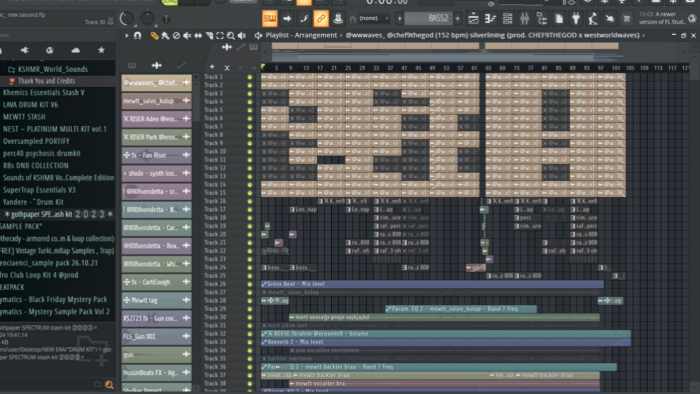Open the newer version of FL Studio notification
700x394 pixels.
[x=662, y=18]
